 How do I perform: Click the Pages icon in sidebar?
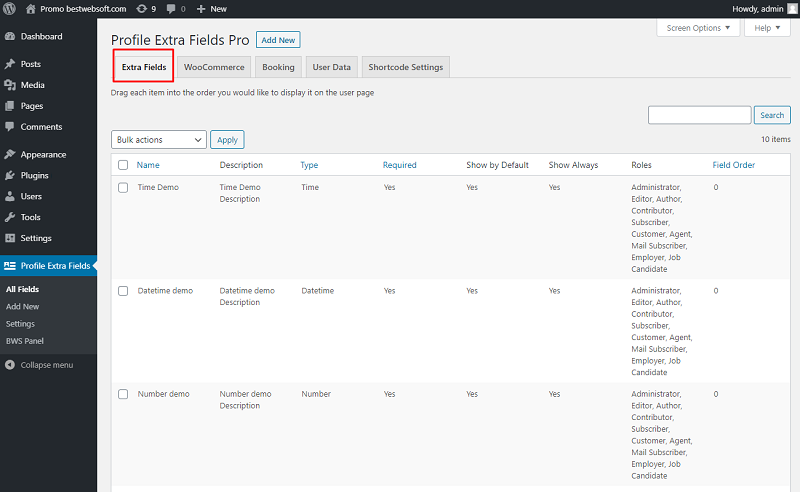pyautogui.click(x=10, y=106)
